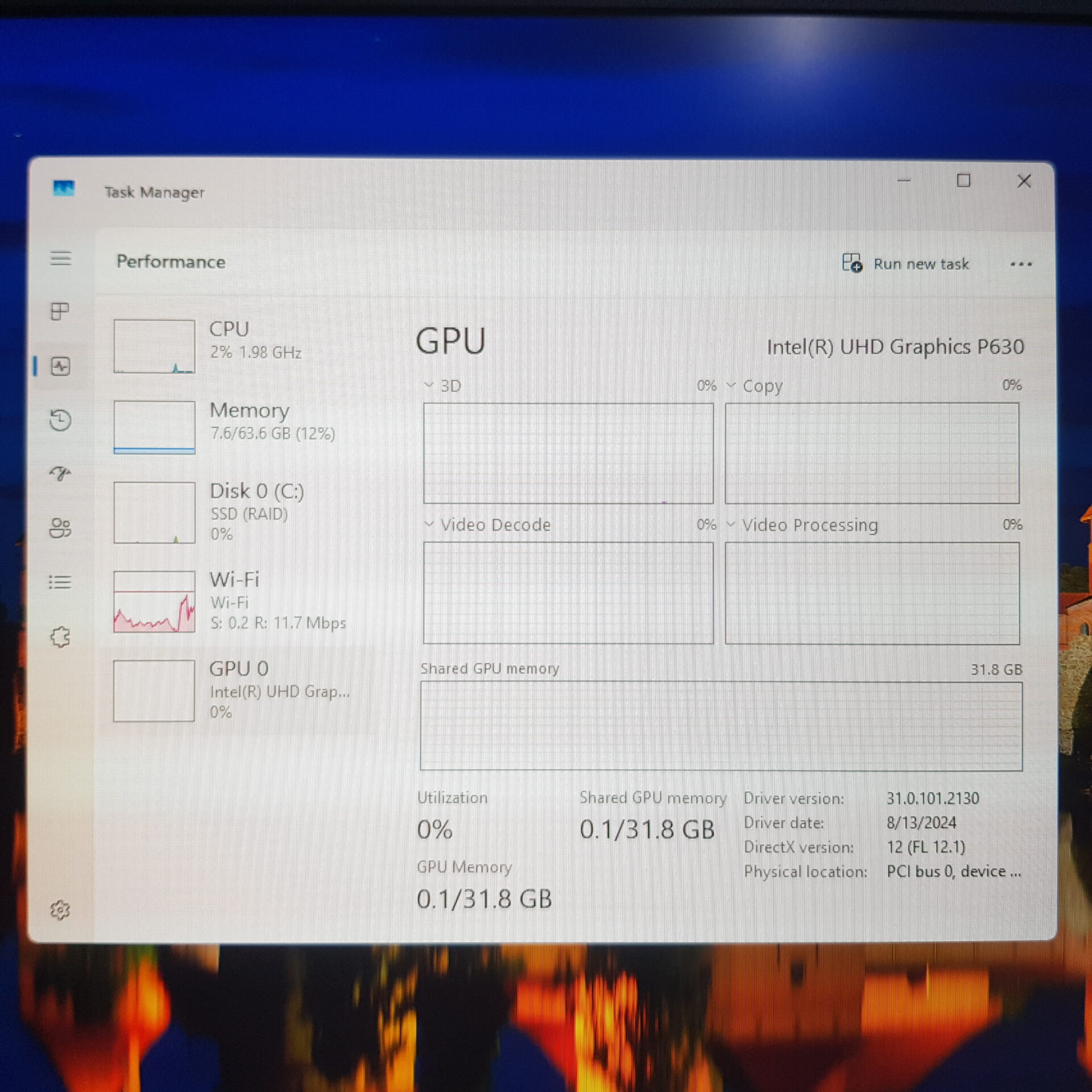Viewport: 1092px width, 1092px height.
Task: Click the Run new task button
Action: (906, 264)
